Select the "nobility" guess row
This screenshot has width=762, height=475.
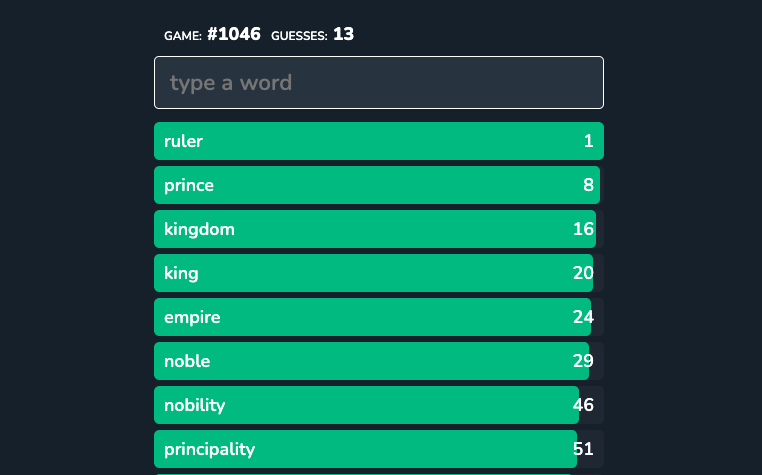[x=378, y=405]
